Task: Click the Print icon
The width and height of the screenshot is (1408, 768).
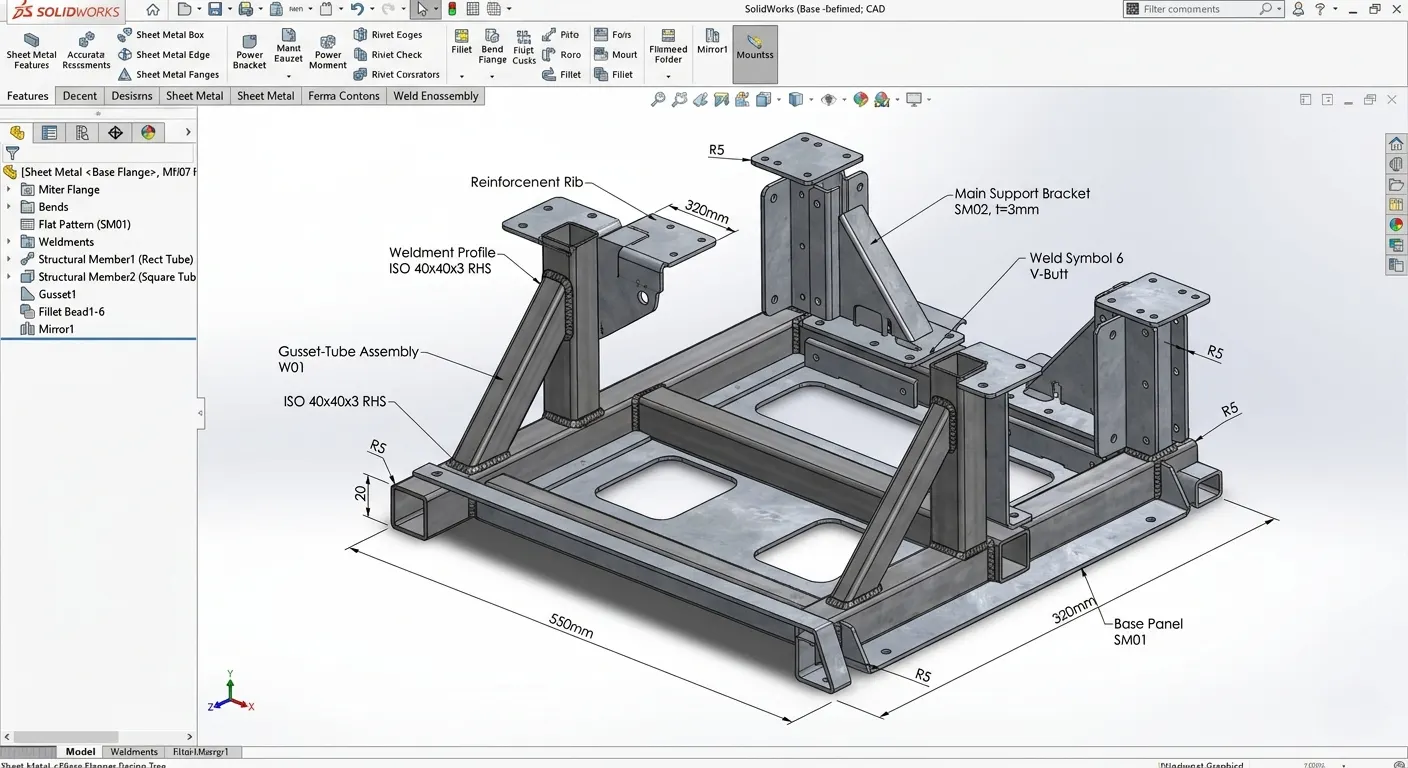Action: pos(245,9)
